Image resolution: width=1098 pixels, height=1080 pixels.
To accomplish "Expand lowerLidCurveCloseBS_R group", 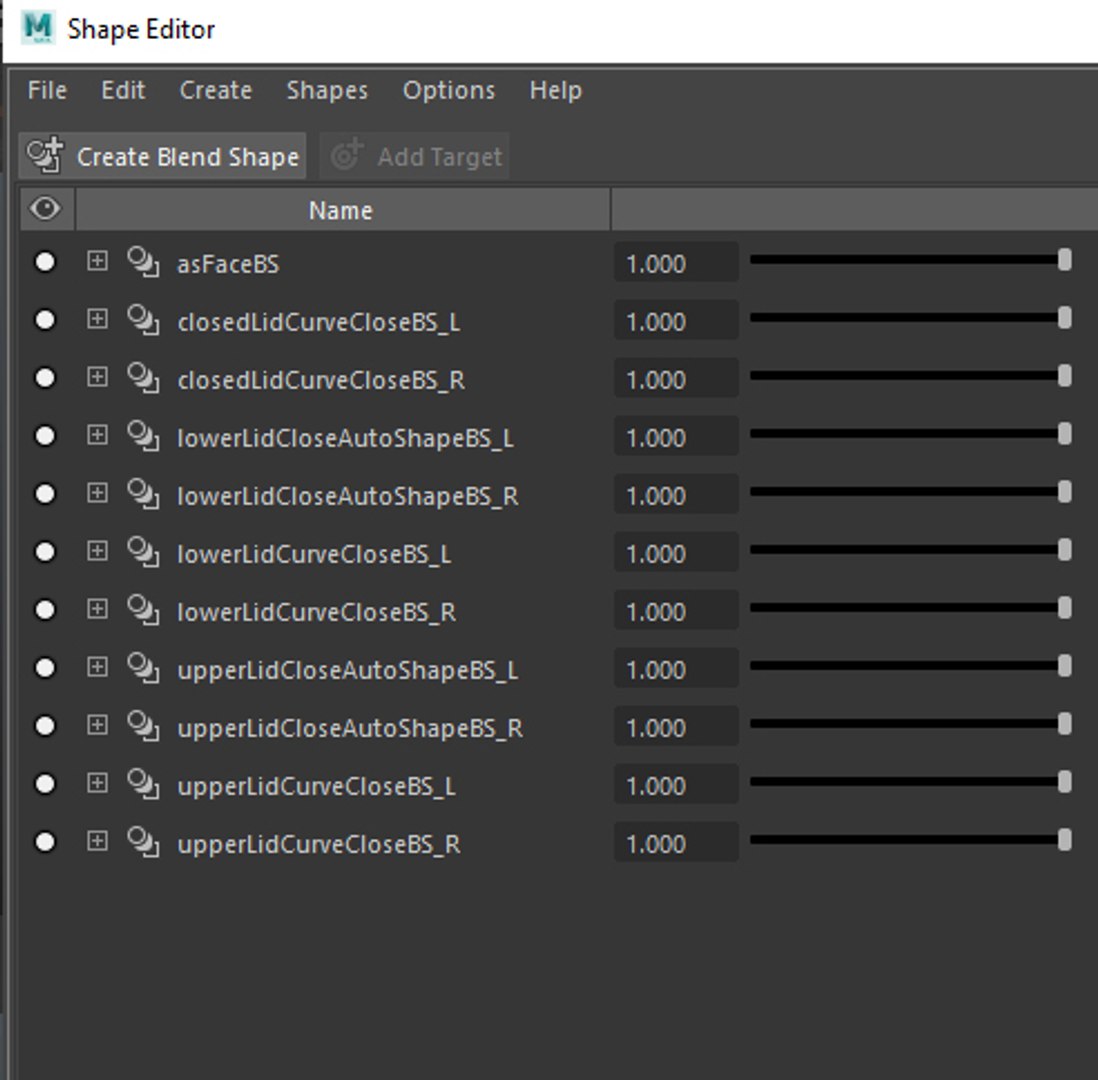I will tap(97, 610).
